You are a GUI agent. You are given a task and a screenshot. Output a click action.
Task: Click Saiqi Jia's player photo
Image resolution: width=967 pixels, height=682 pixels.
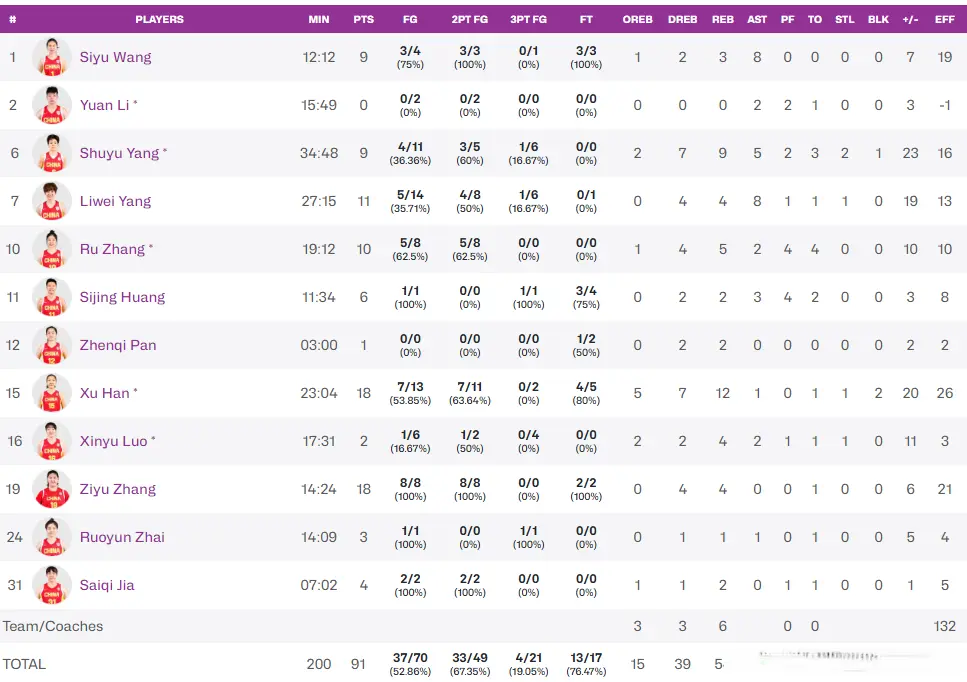(51, 585)
